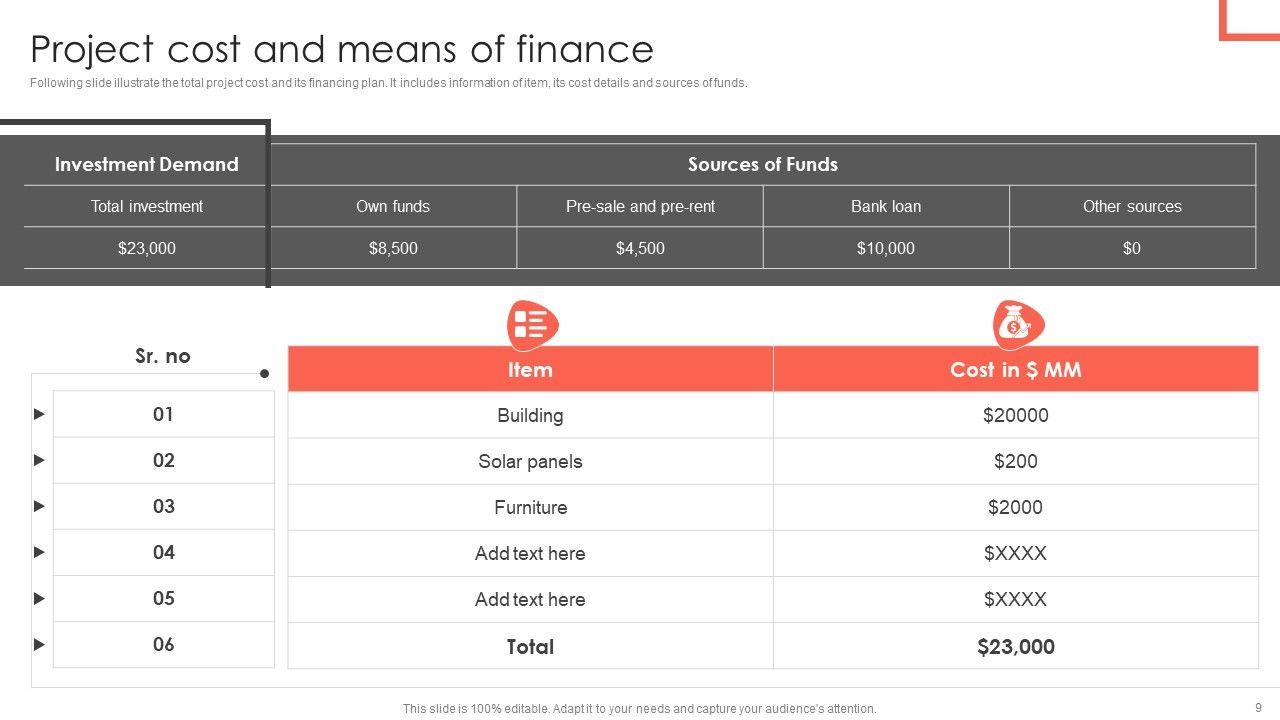Select the coral Item header bar
This screenshot has height=720, width=1280.
[530, 369]
